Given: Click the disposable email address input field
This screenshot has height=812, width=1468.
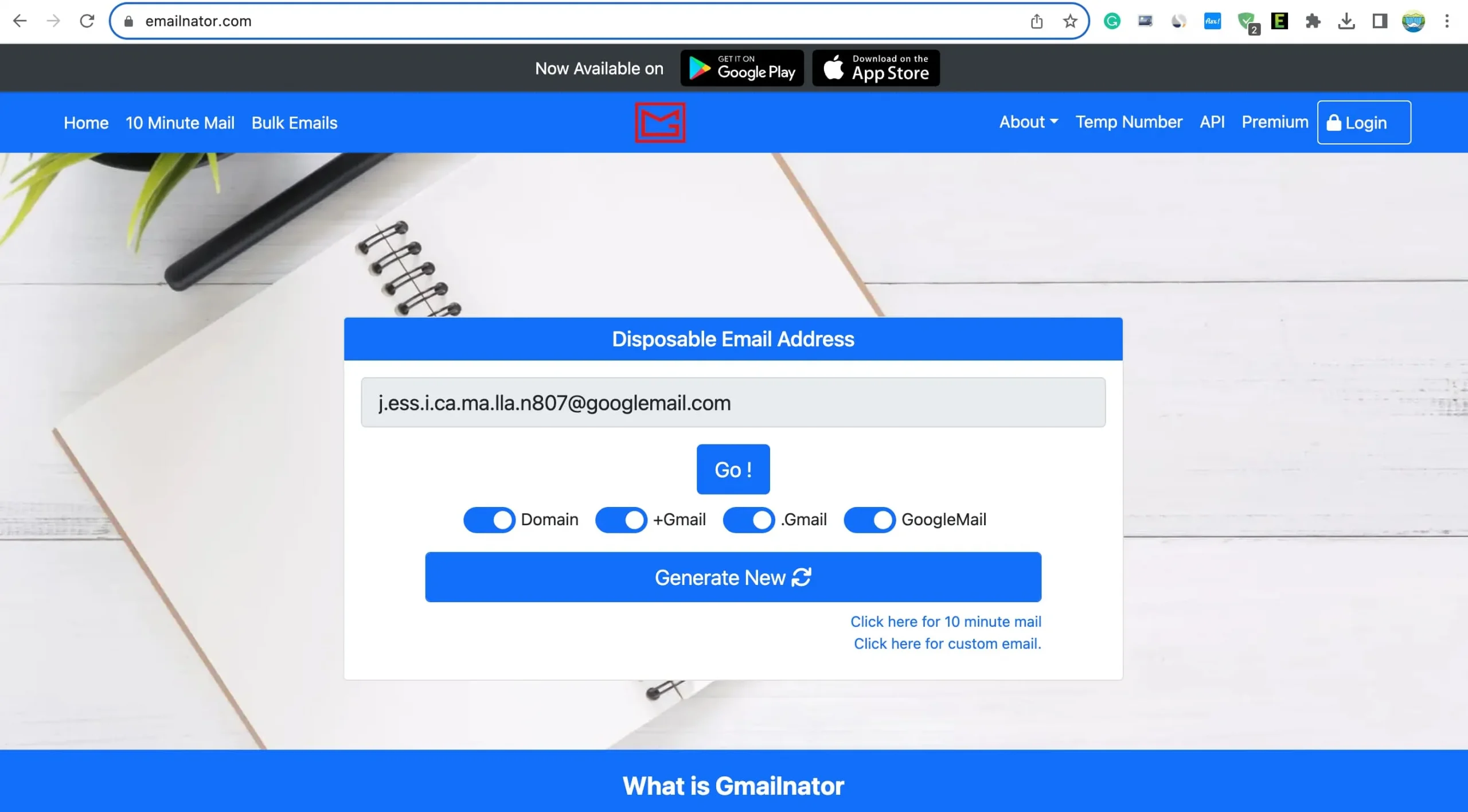Looking at the screenshot, I should pos(733,402).
